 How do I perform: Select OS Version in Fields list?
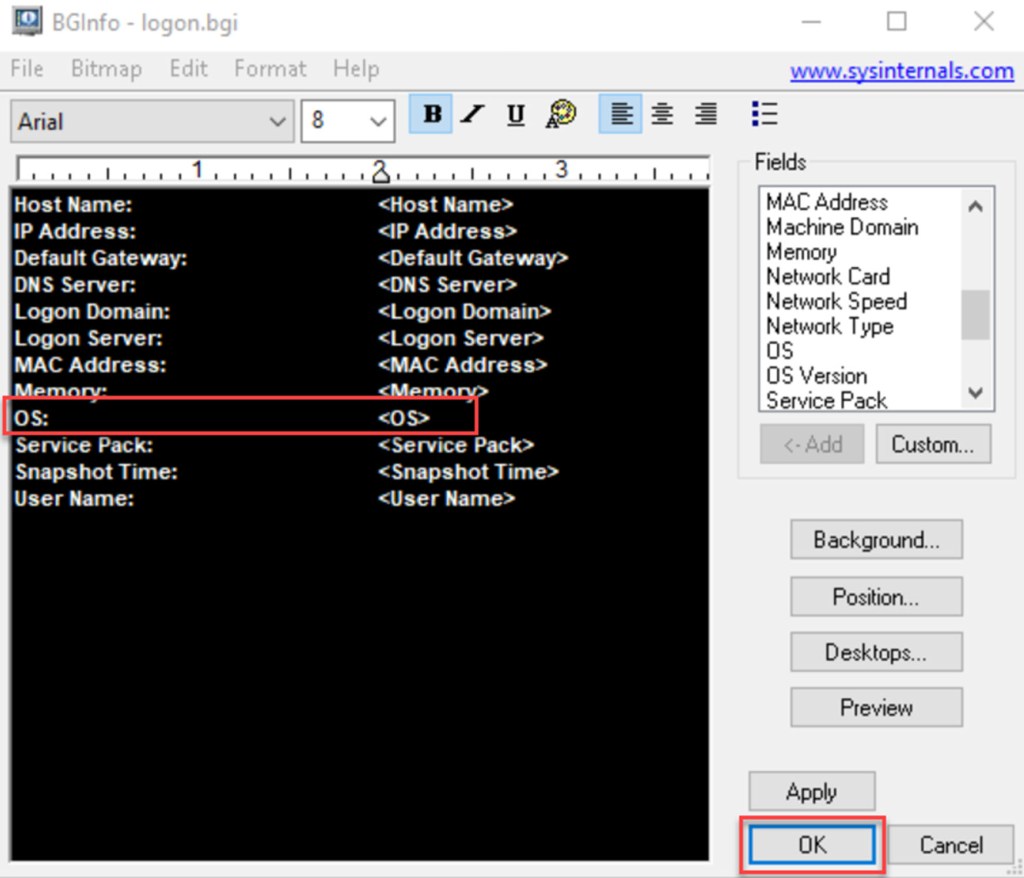[816, 376]
